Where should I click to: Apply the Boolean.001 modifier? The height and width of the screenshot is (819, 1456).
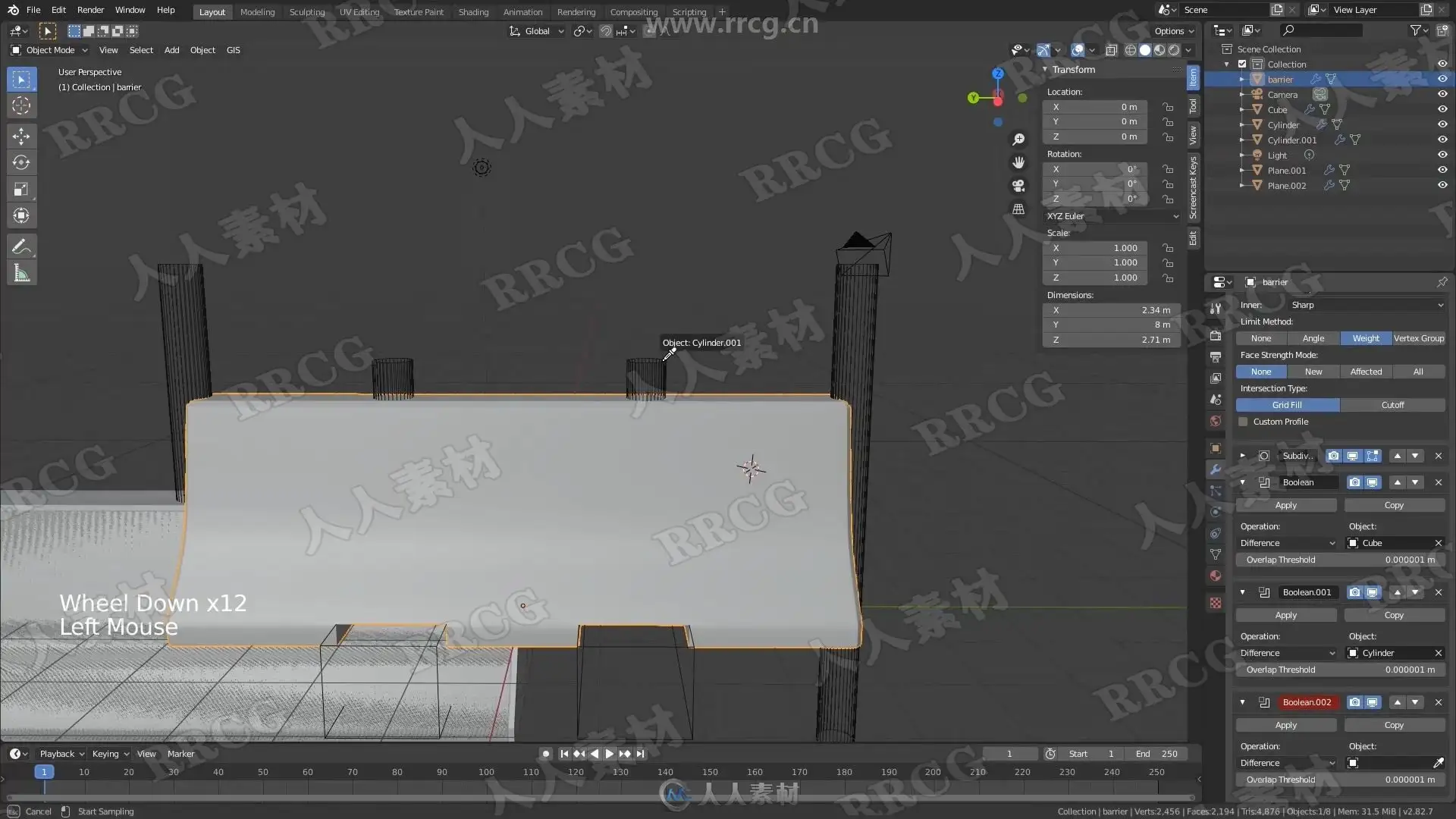click(1285, 615)
